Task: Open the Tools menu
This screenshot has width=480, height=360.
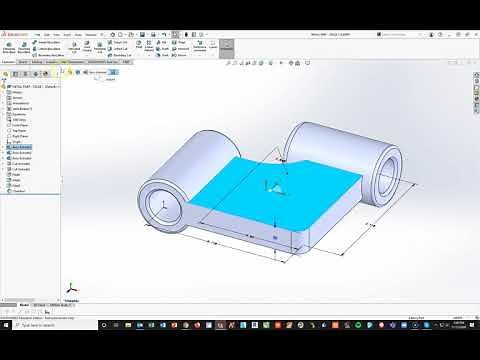Action: coord(78,35)
